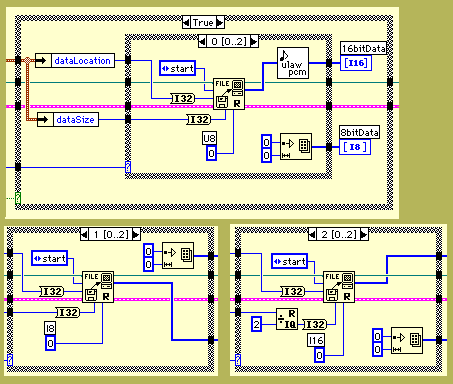Click the Initialize Array node in frame 1
The image size is (453, 384).
178,256
